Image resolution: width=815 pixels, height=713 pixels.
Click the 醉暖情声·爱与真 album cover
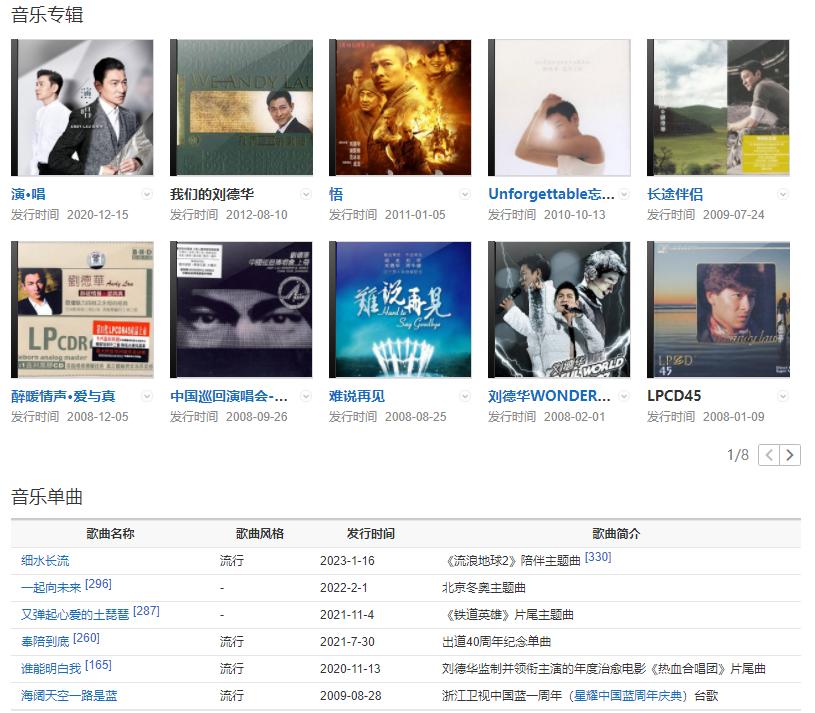click(x=82, y=309)
